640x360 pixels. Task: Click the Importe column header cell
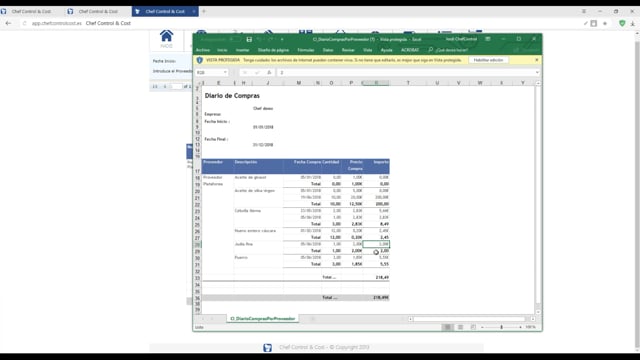click(376, 166)
